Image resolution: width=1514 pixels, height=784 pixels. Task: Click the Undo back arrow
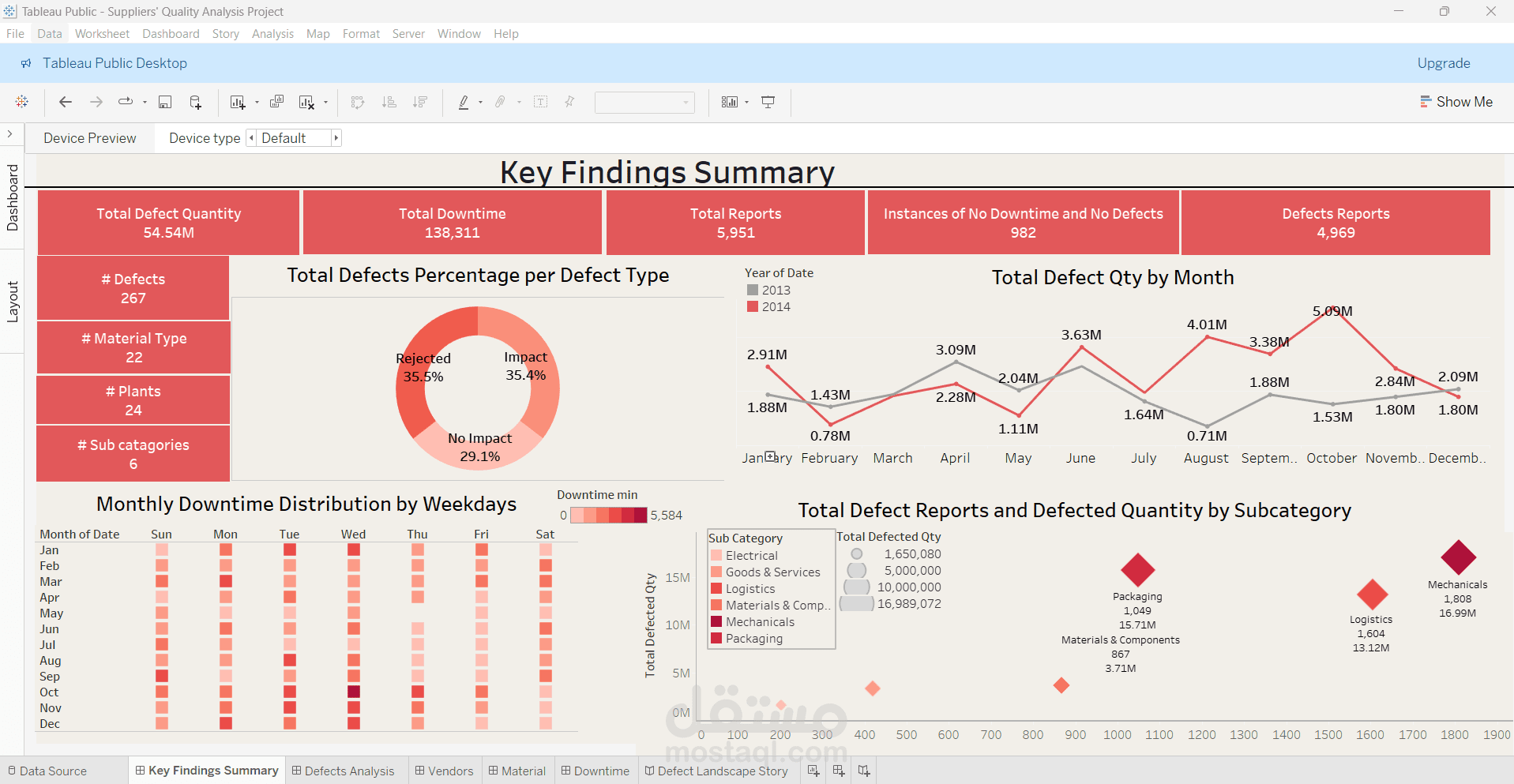(66, 102)
